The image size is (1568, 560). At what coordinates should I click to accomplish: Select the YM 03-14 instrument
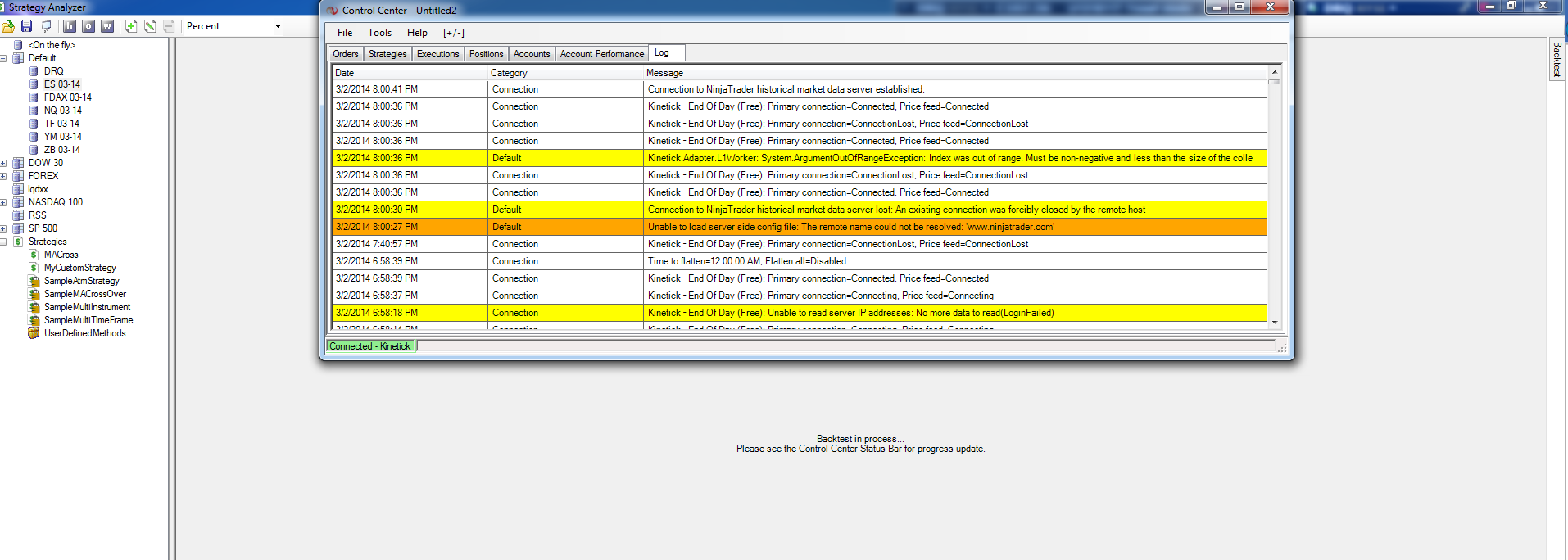click(63, 137)
